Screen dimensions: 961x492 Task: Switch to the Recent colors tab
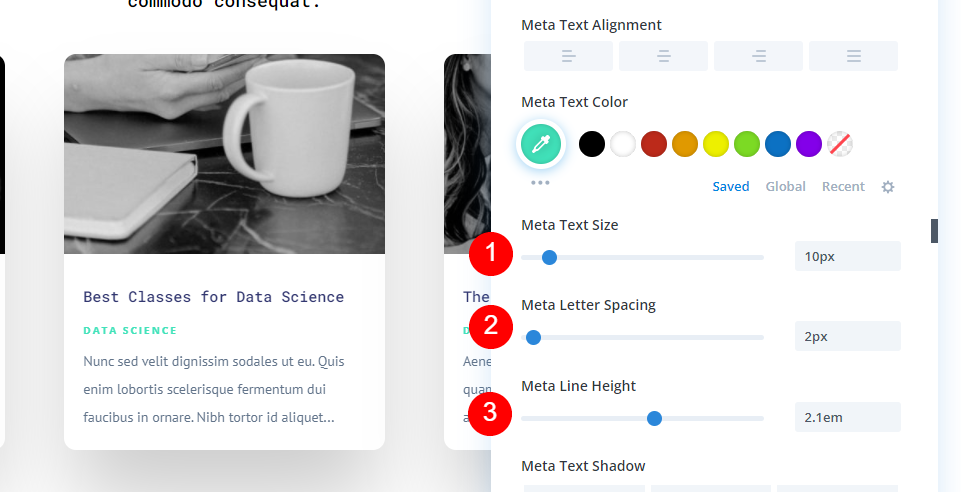(843, 186)
